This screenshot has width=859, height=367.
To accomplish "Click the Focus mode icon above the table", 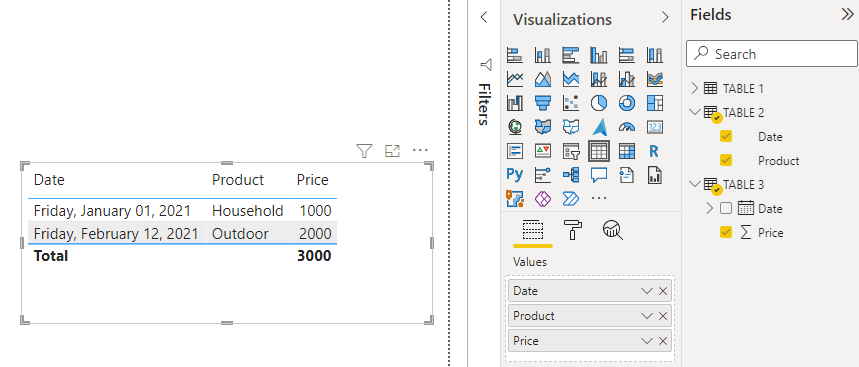I will point(392,151).
